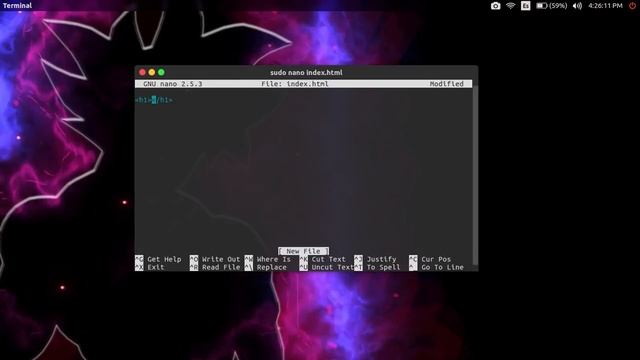Image resolution: width=640 pixels, height=360 pixels.
Task: Click the window title 'sudo nano index.html'
Action: tap(306, 73)
